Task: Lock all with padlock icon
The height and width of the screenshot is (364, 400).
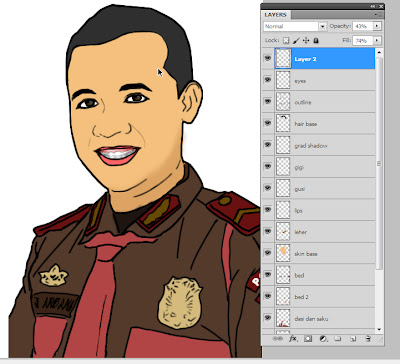Action: 316,40
